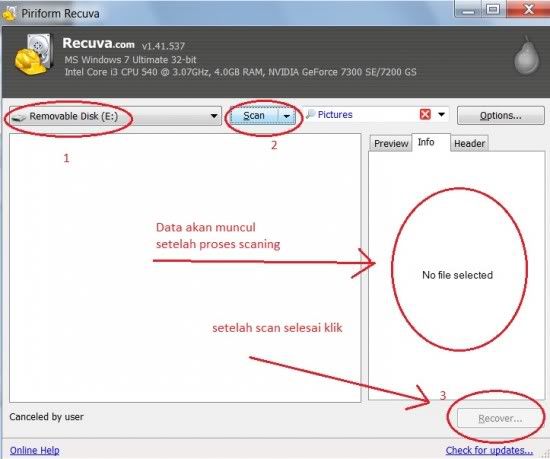Open the Scan button dropdown arrow
Image resolution: width=550 pixels, height=459 pixels.
(287, 116)
